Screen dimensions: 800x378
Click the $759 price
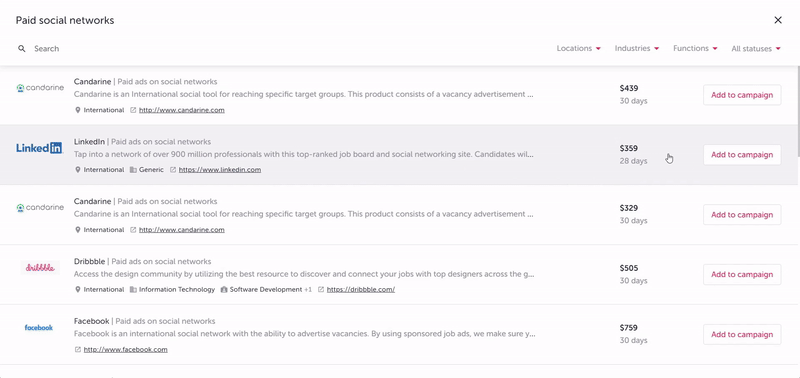coord(629,328)
